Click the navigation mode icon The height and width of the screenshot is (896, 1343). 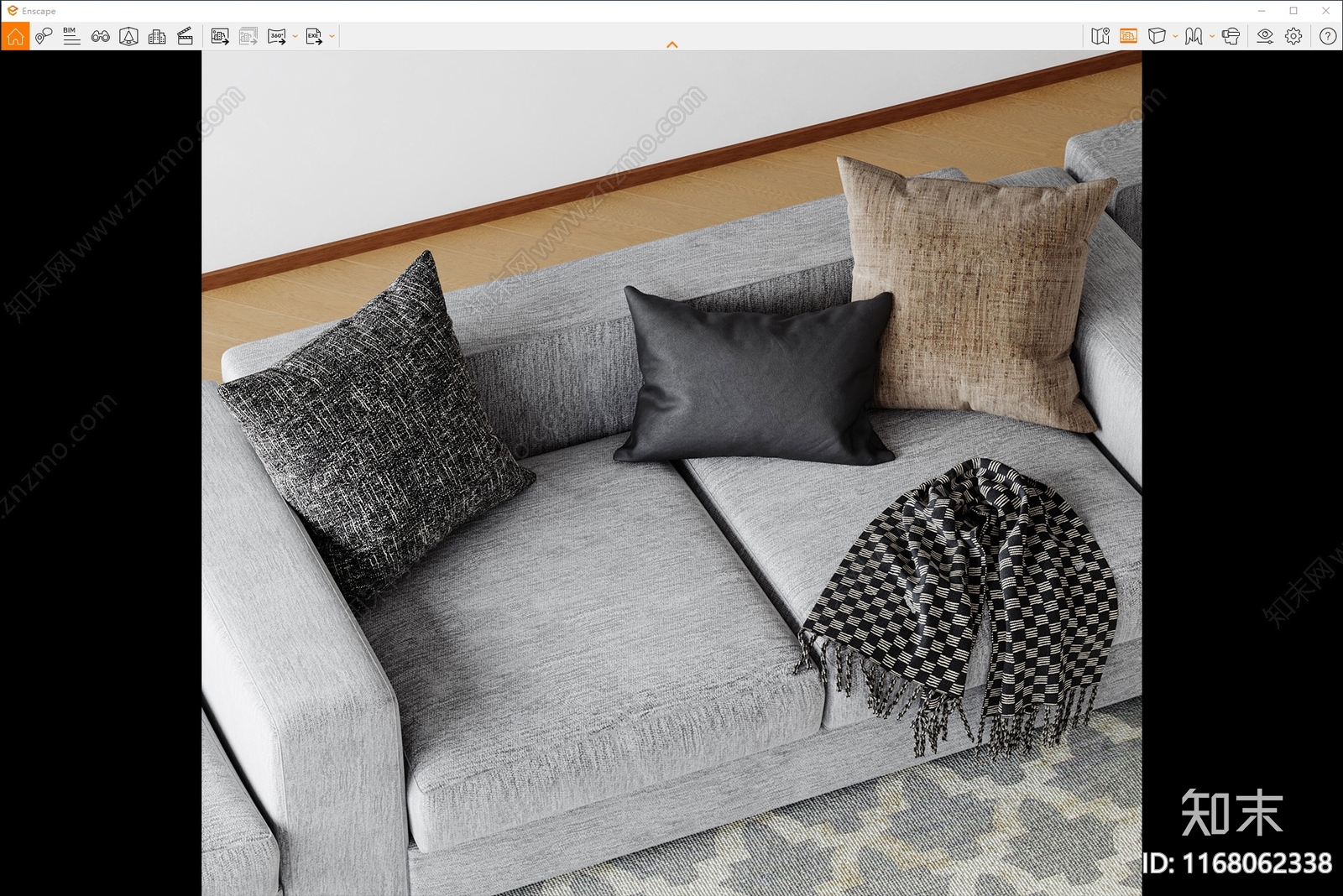click(1194, 36)
